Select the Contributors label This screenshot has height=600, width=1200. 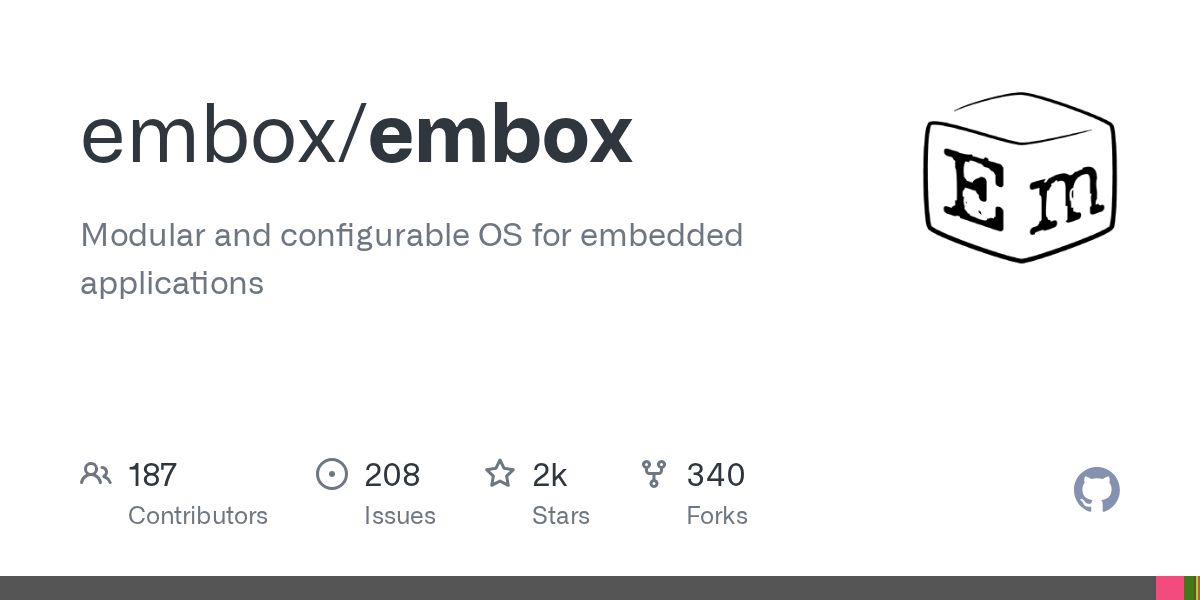(x=198, y=516)
